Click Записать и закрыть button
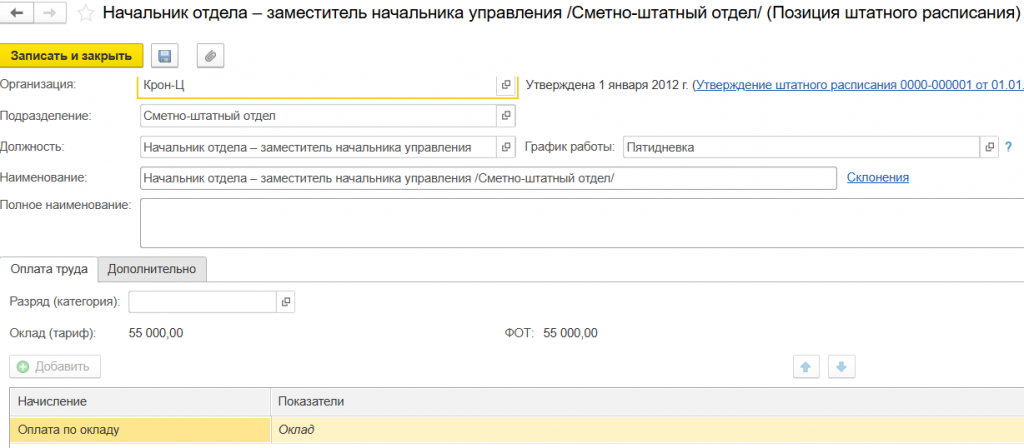This screenshot has width=1024, height=448. [72, 56]
